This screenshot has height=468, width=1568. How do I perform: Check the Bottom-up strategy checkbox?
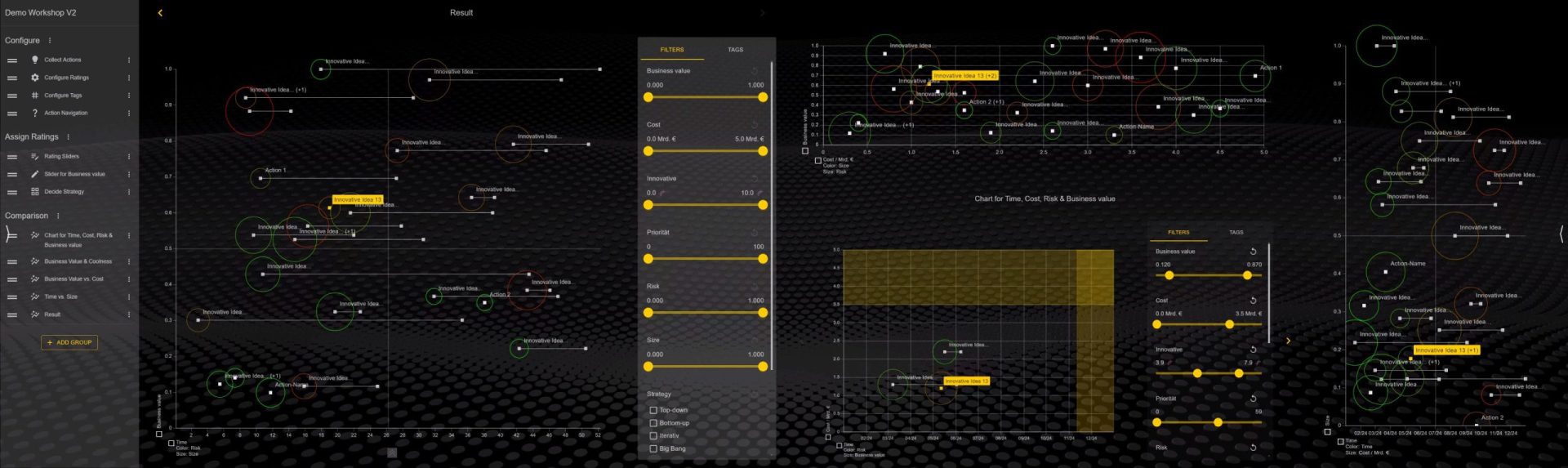tap(653, 423)
